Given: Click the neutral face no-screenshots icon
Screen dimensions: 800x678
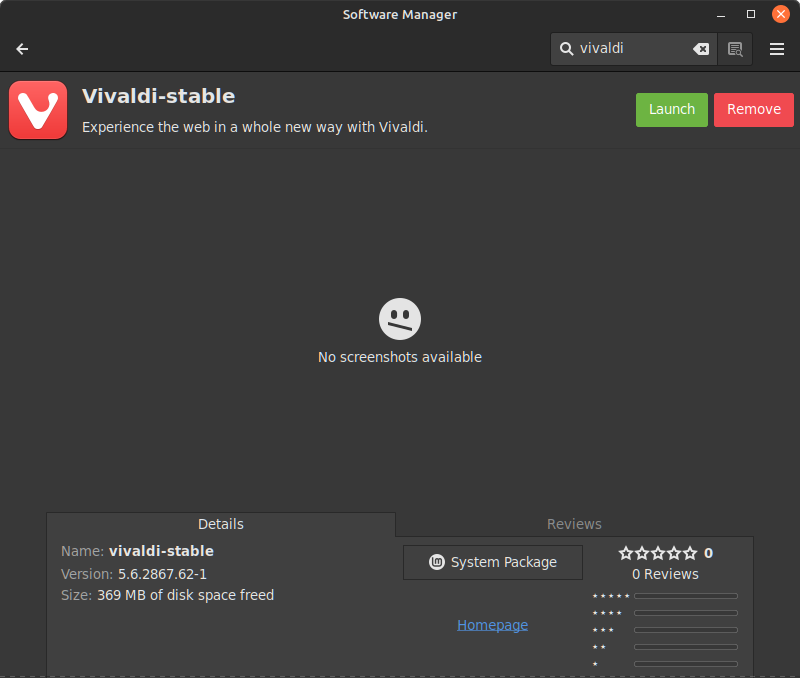Looking at the screenshot, I should coord(400,319).
